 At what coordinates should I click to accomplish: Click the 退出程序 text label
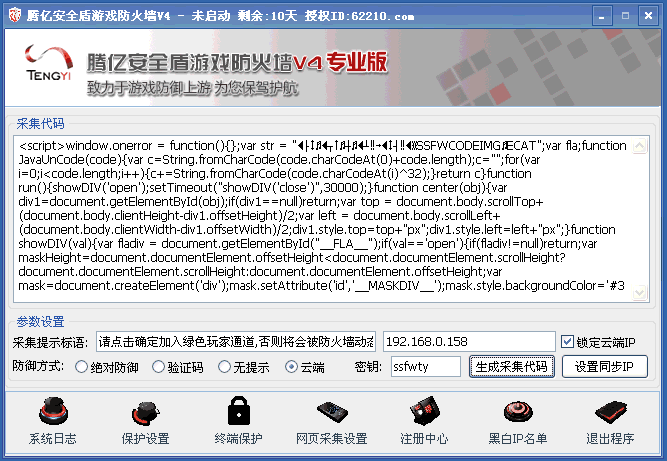tap(610, 438)
